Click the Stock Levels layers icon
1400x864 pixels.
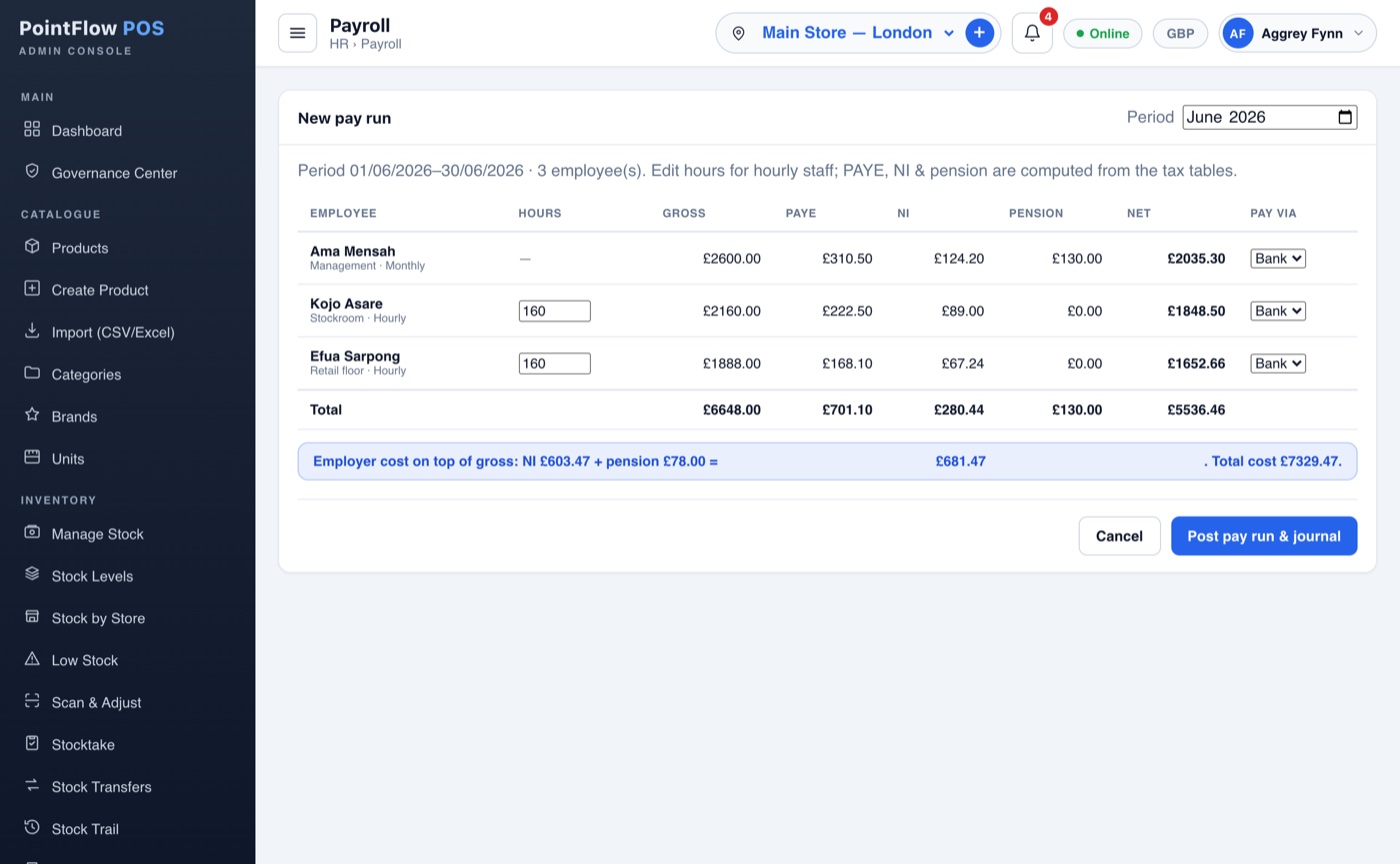(32, 575)
